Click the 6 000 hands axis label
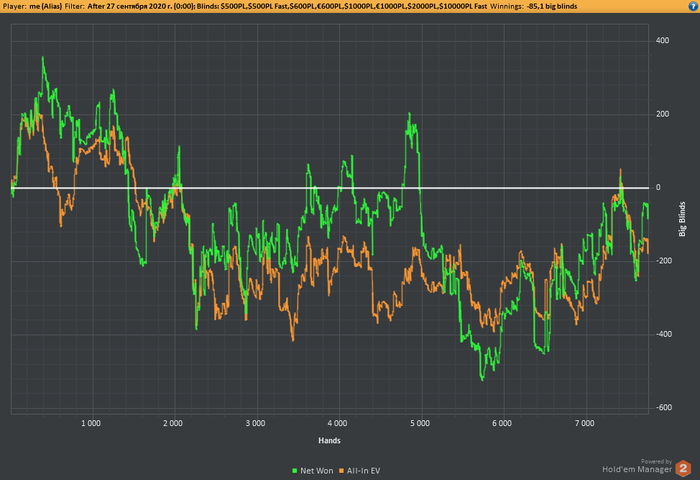Image resolution: width=700 pixels, height=480 pixels. [502, 423]
